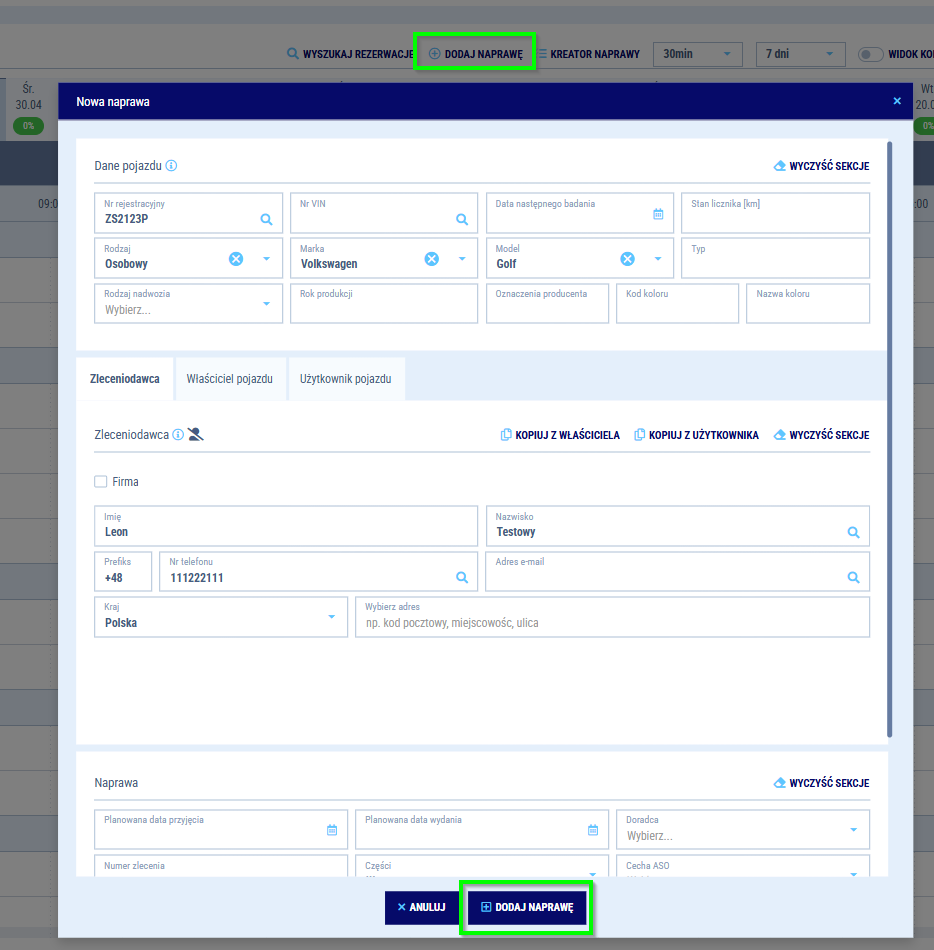Click info icon next to Dane pojazdu
934x950 pixels.
[172, 166]
